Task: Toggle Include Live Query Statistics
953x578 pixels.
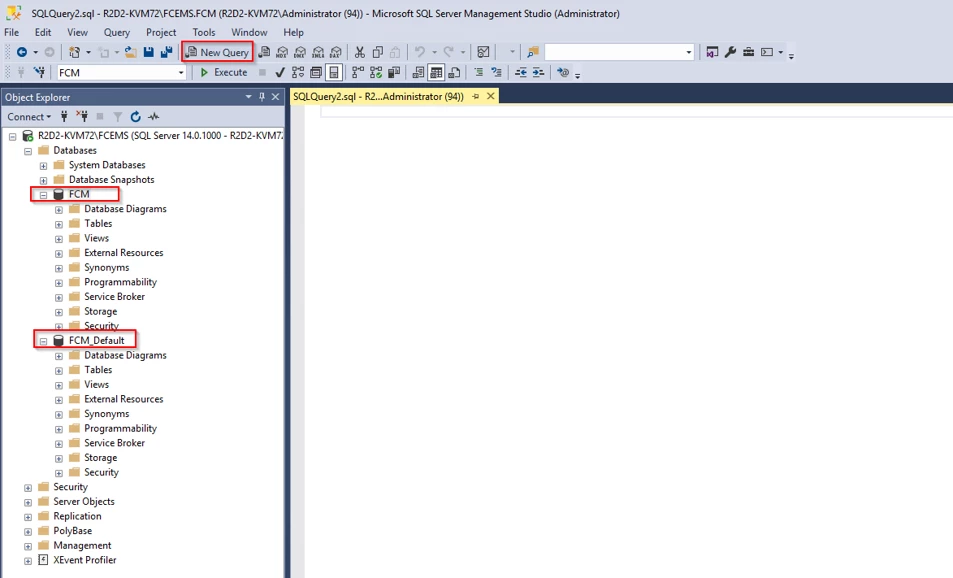Action: click(x=376, y=72)
